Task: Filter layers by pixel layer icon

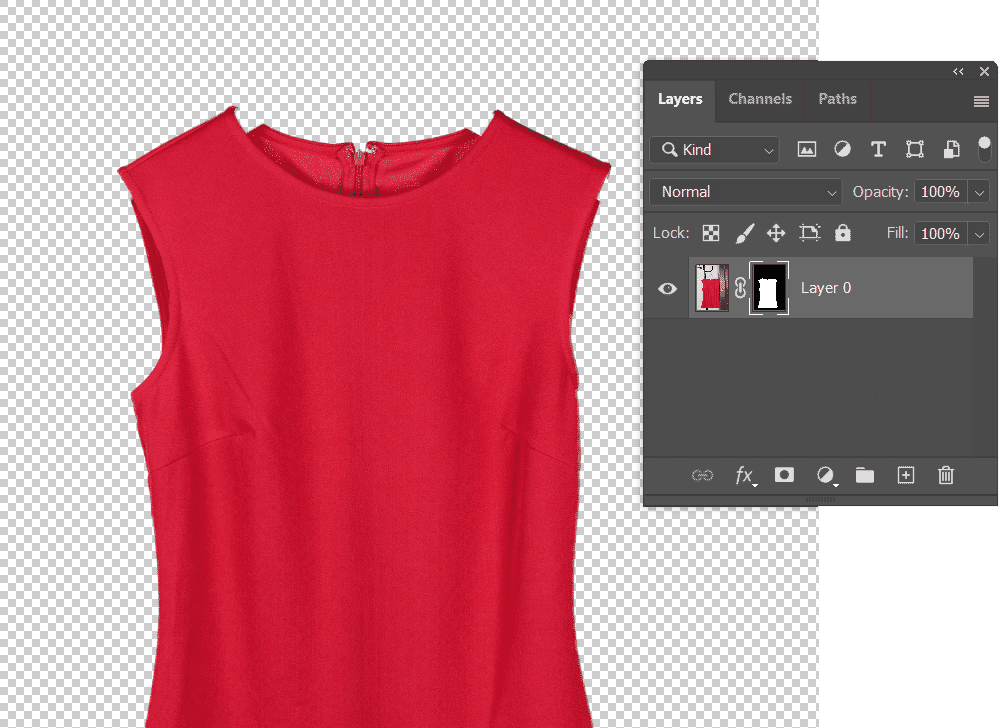Action: pyautogui.click(x=806, y=150)
